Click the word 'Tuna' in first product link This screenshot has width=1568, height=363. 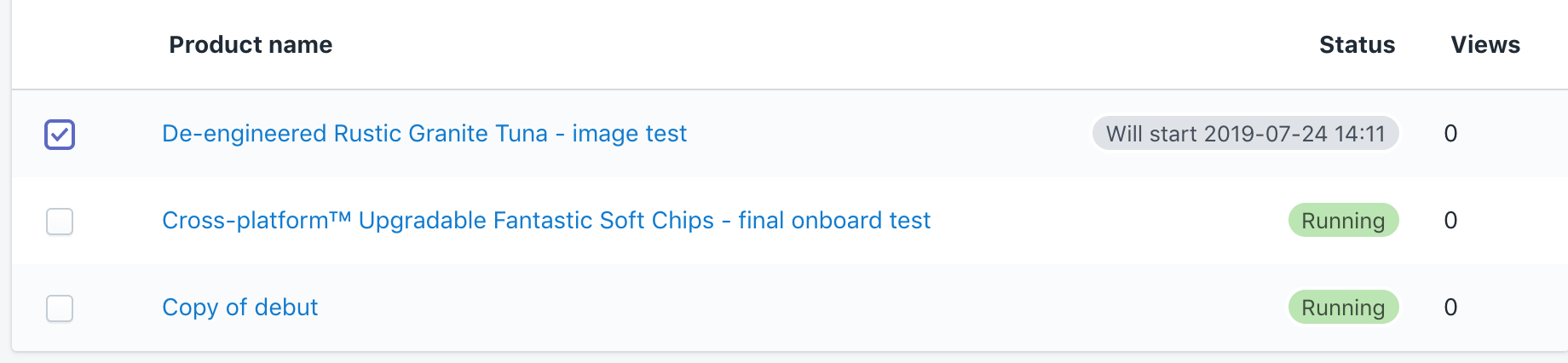coord(522,134)
